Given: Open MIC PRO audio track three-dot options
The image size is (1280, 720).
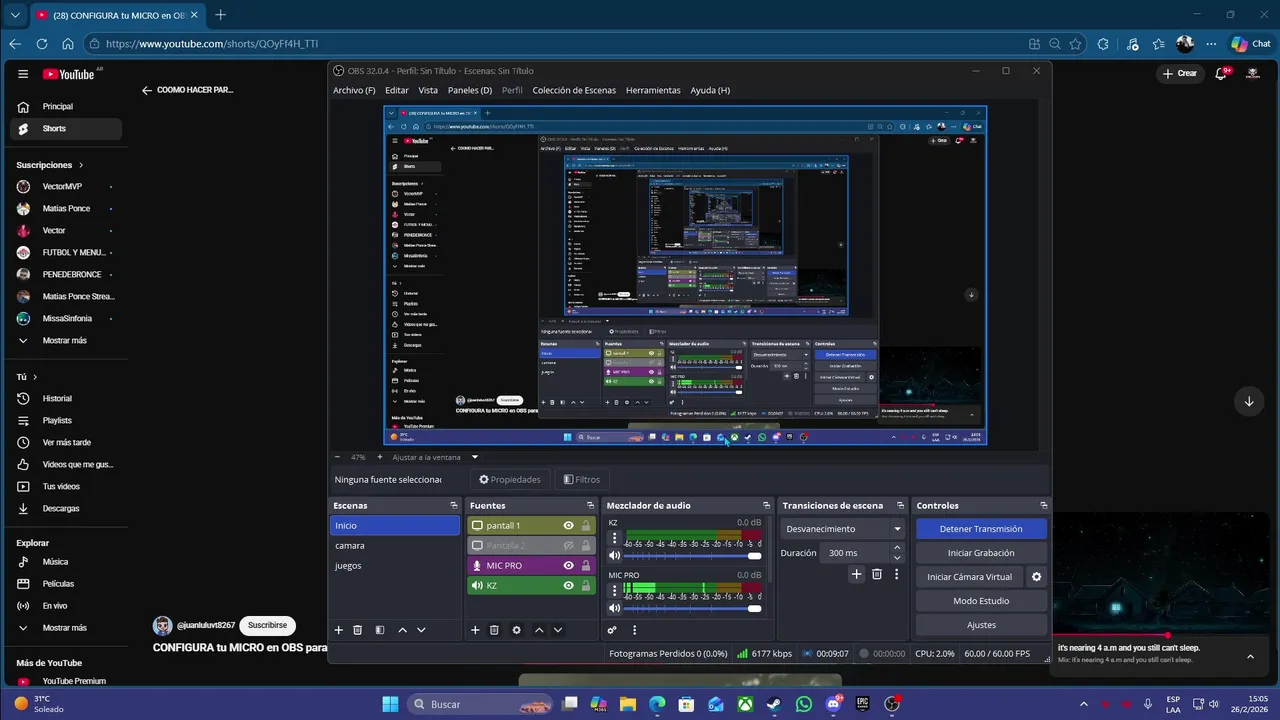Looking at the screenshot, I should coord(614,591).
